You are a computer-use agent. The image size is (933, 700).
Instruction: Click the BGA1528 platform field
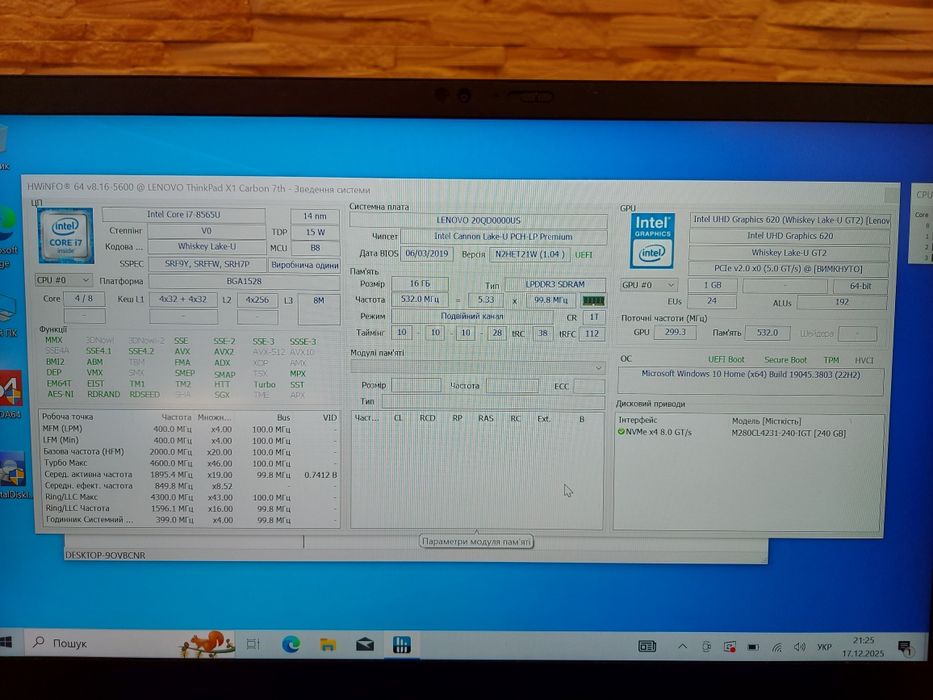tap(244, 281)
